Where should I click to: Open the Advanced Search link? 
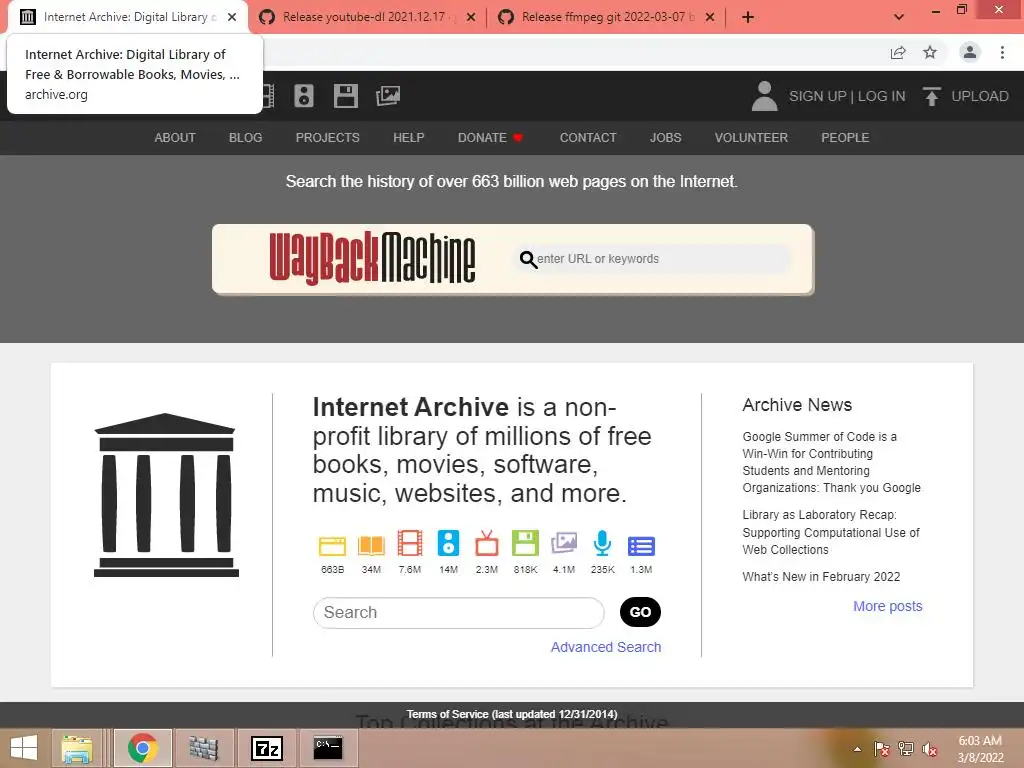point(606,647)
